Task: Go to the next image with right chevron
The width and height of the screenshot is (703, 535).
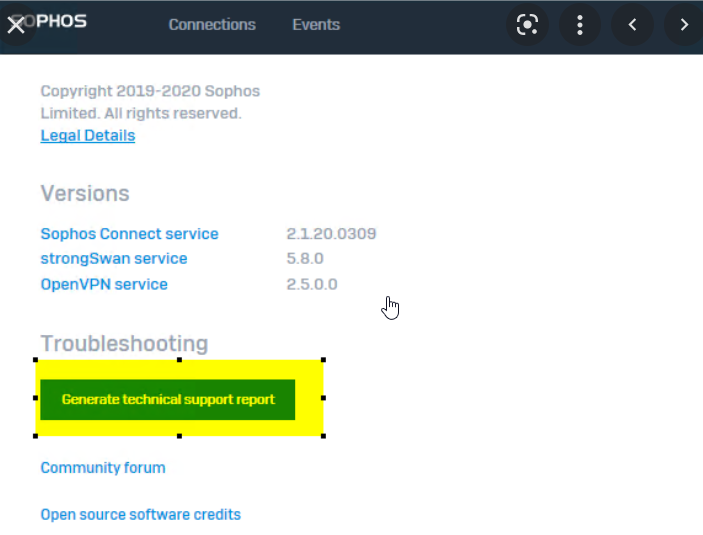Action: tap(684, 25)
